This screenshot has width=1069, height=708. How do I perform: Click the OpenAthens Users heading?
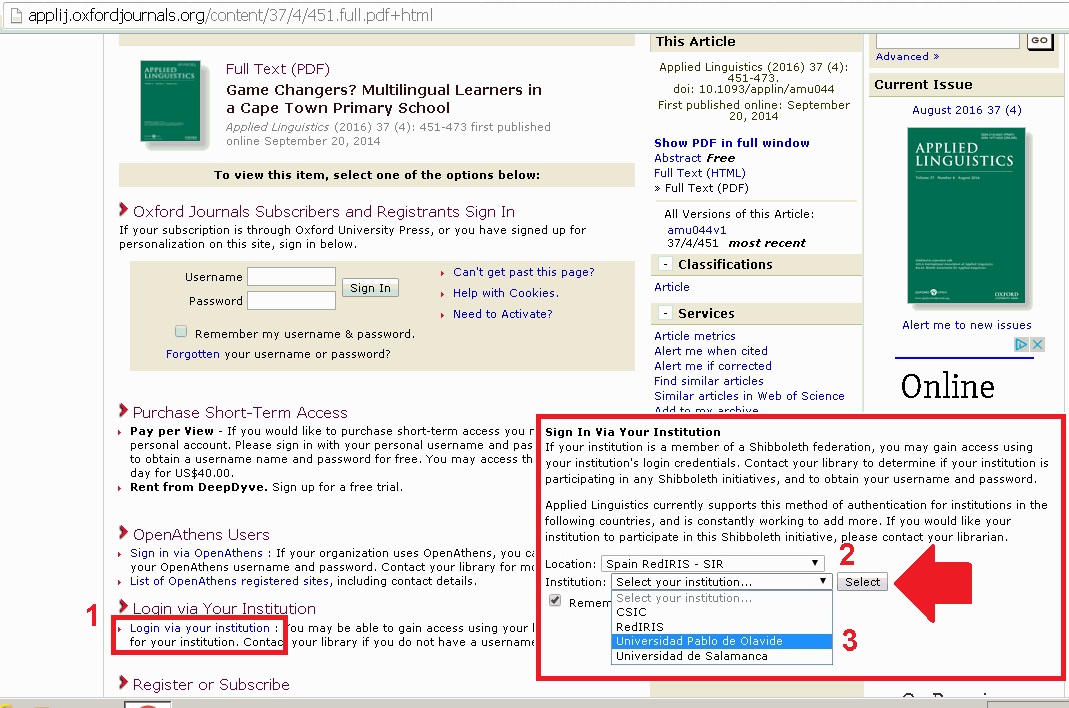(x=201, y=535)
